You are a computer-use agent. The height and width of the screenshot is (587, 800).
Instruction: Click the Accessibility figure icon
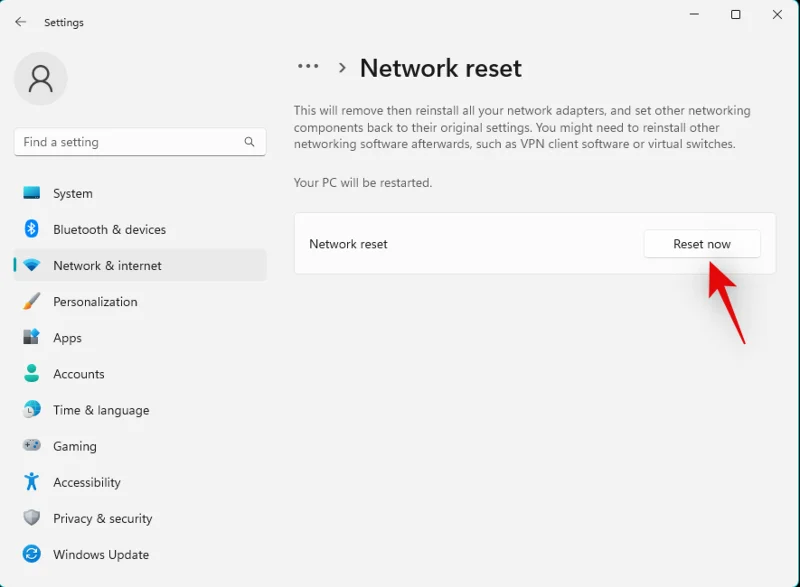click(32, 482)
